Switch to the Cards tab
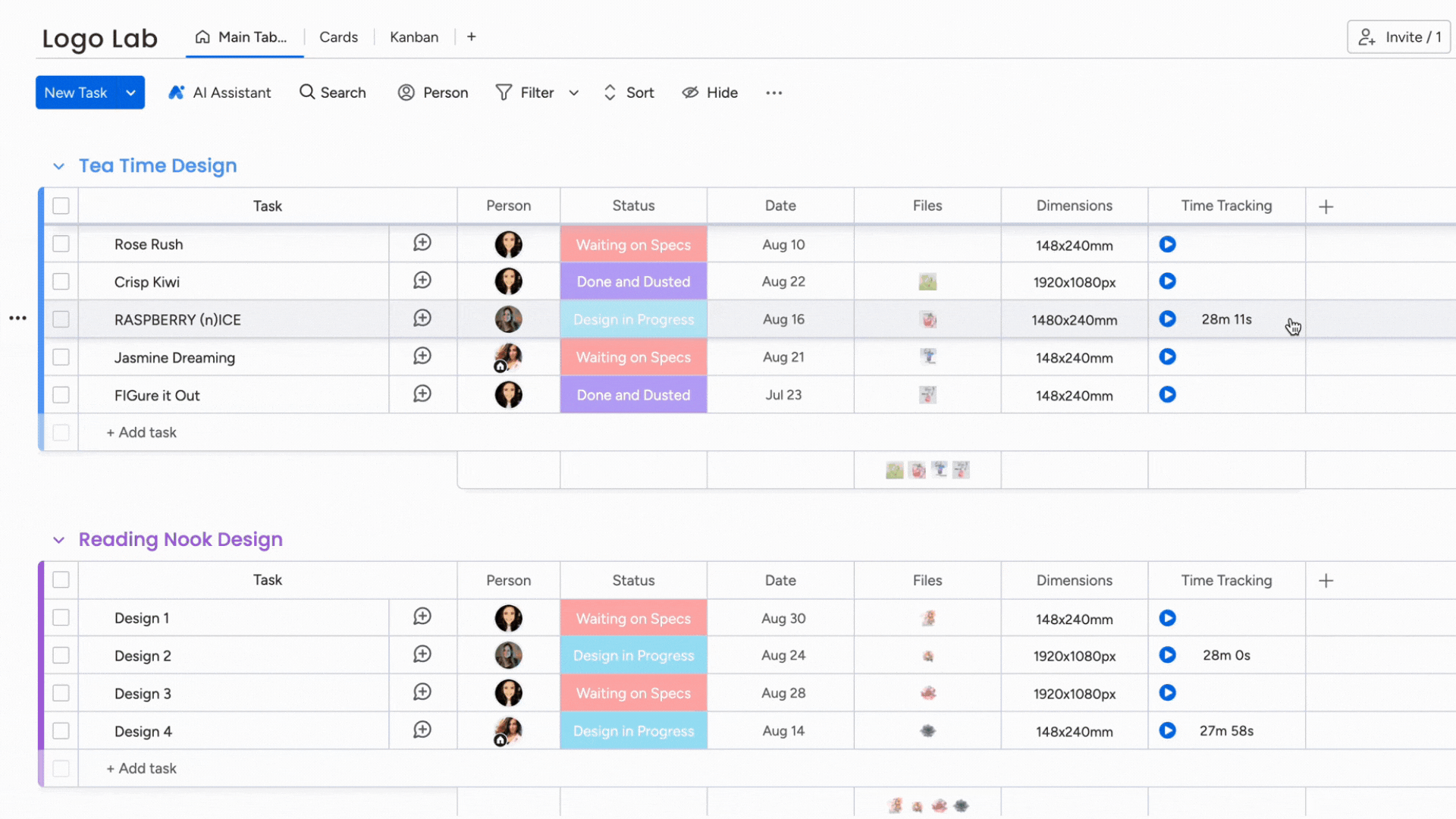This screenshot has width=1456, height=819. (x=338, y=37)
